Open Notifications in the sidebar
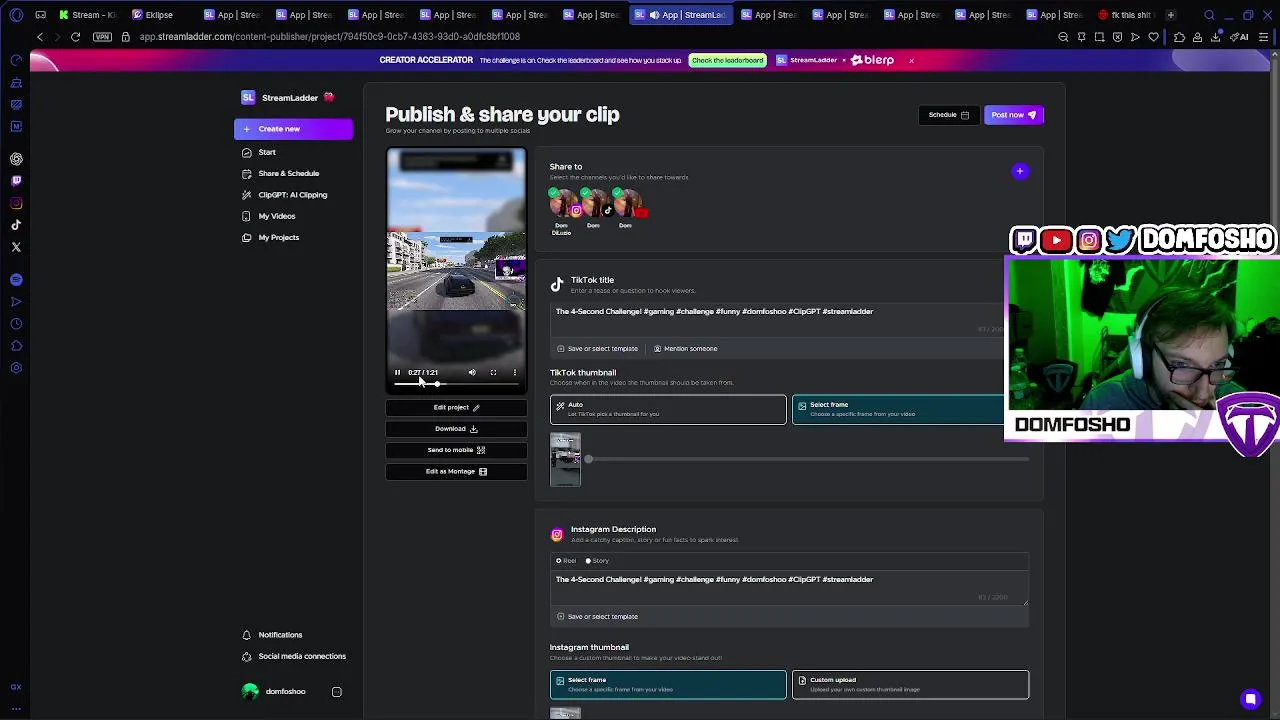Screen dimensions: 1280x720 tap(280, 635)
